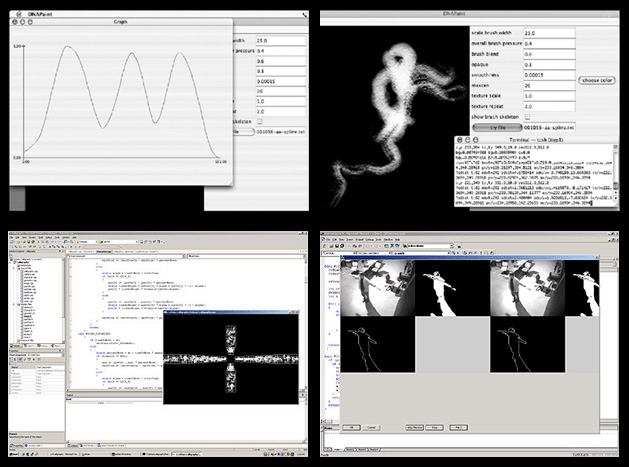Viewport: 629px width, 467px height.
Task: Click the second contour outline image in the dialog
Action: point(528,344)
